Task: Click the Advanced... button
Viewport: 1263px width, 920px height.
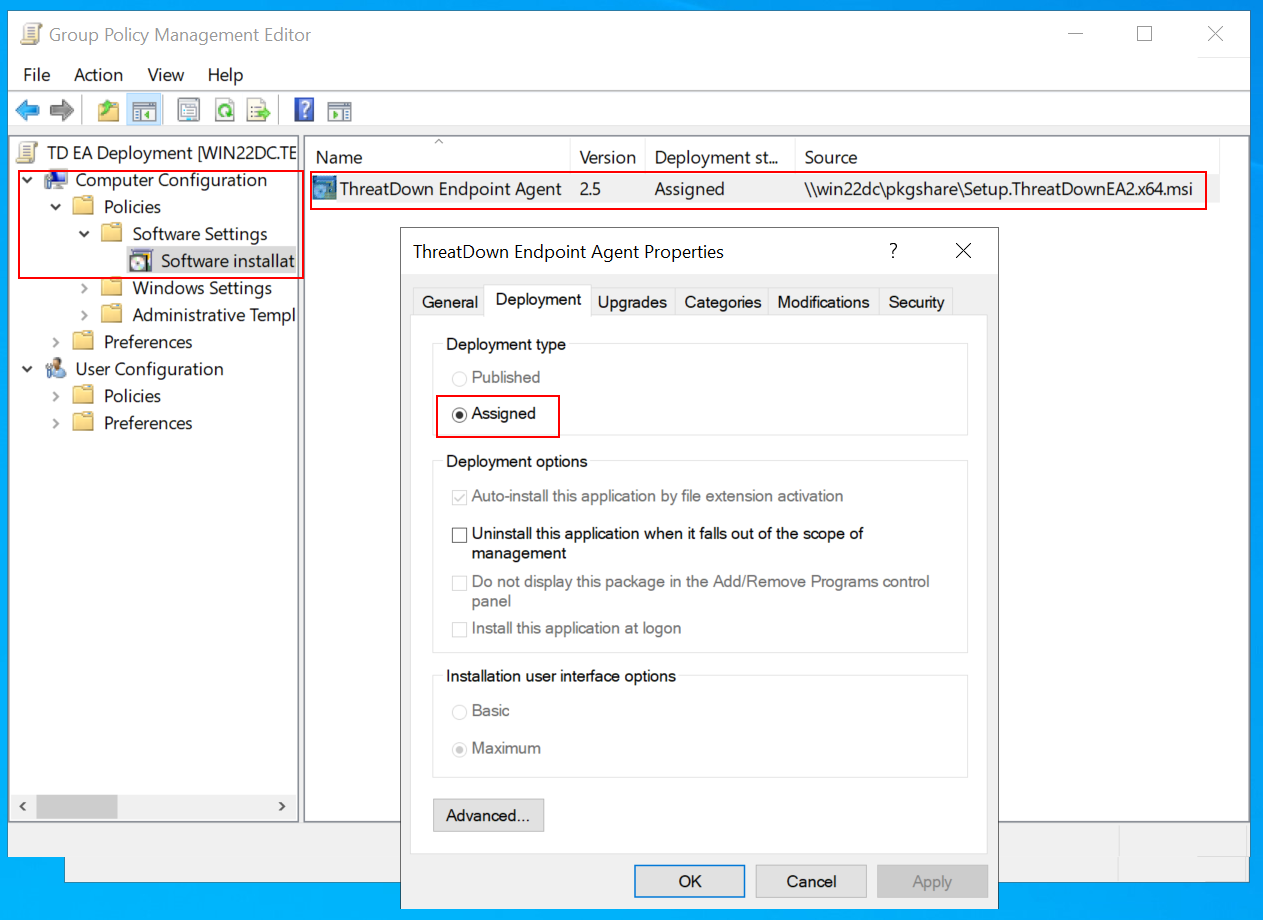Action: pyautogui.click(x=488, y=815)
